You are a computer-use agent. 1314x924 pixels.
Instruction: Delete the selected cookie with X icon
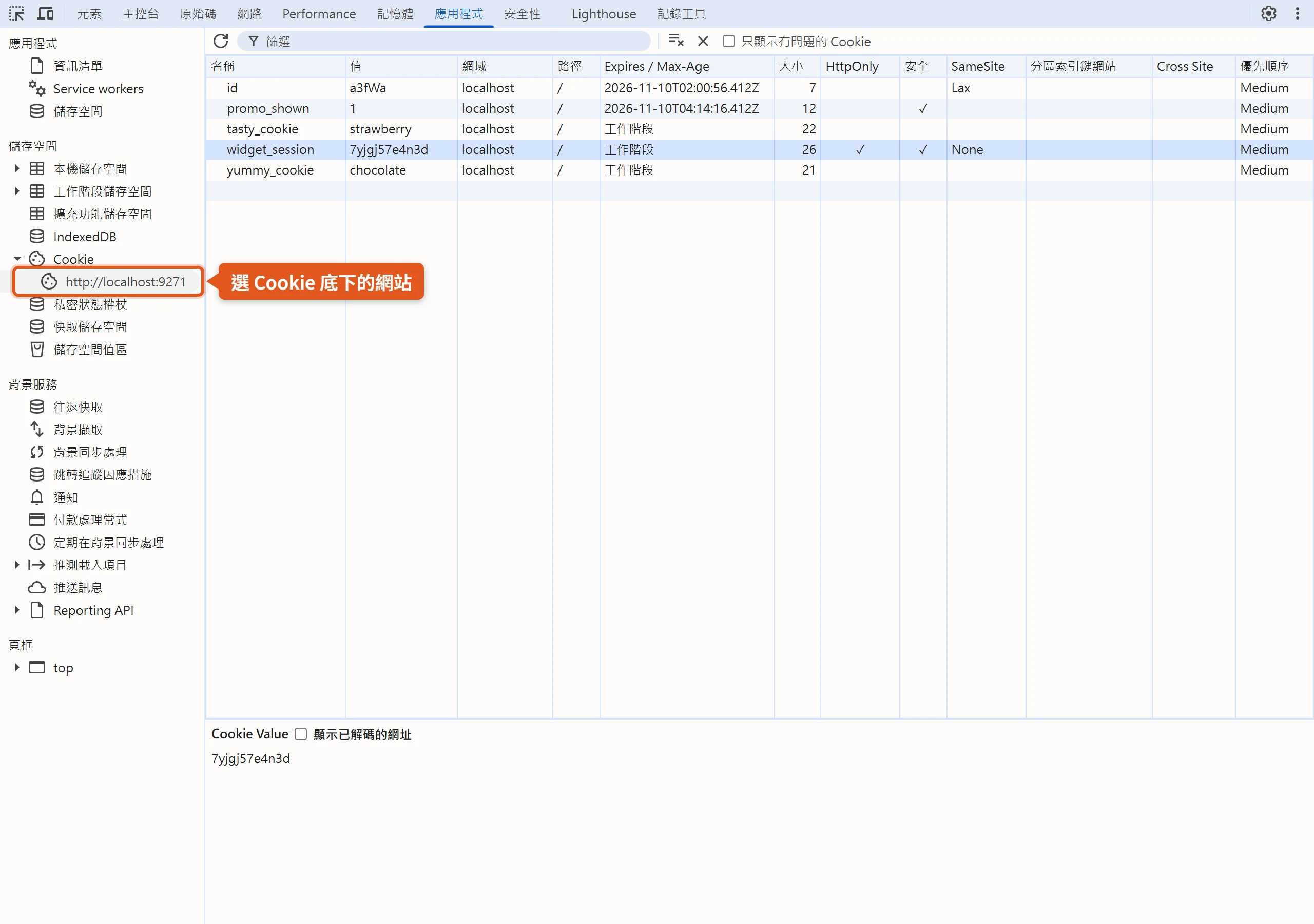703,41
